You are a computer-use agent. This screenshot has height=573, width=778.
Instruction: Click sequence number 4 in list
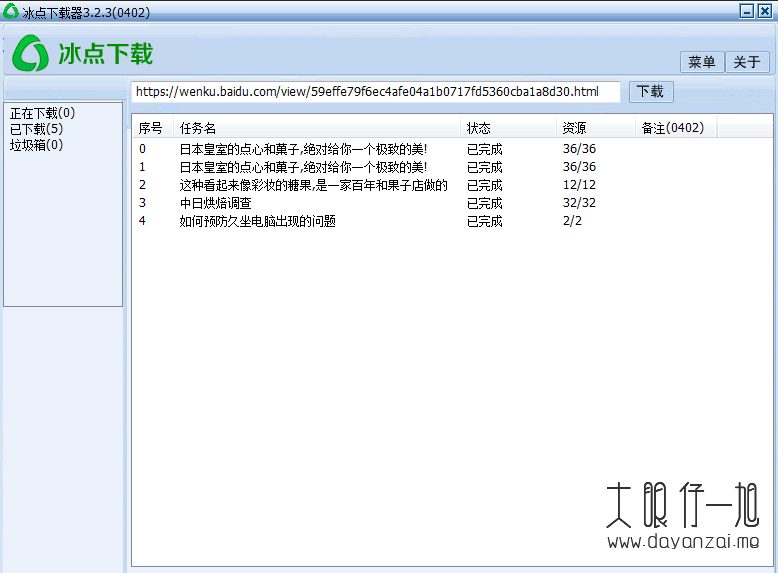(x=142, y=221)
